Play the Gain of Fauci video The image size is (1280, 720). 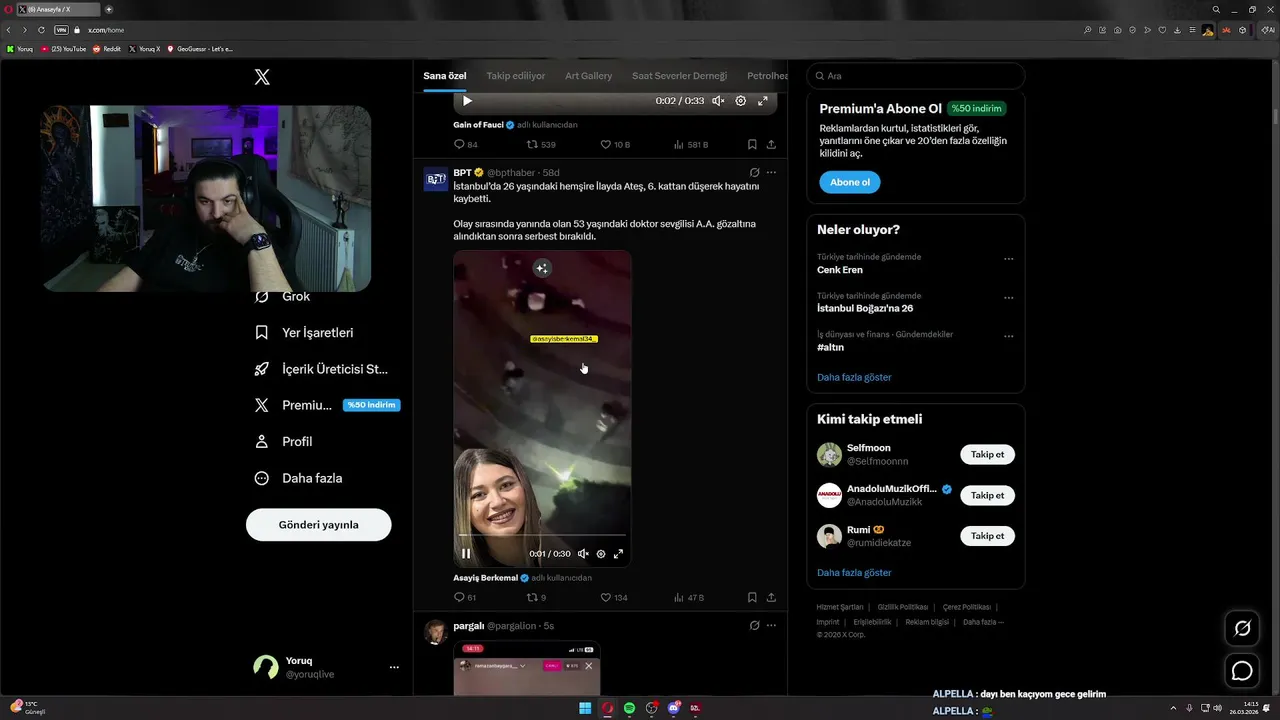click(x=467, y=101)
